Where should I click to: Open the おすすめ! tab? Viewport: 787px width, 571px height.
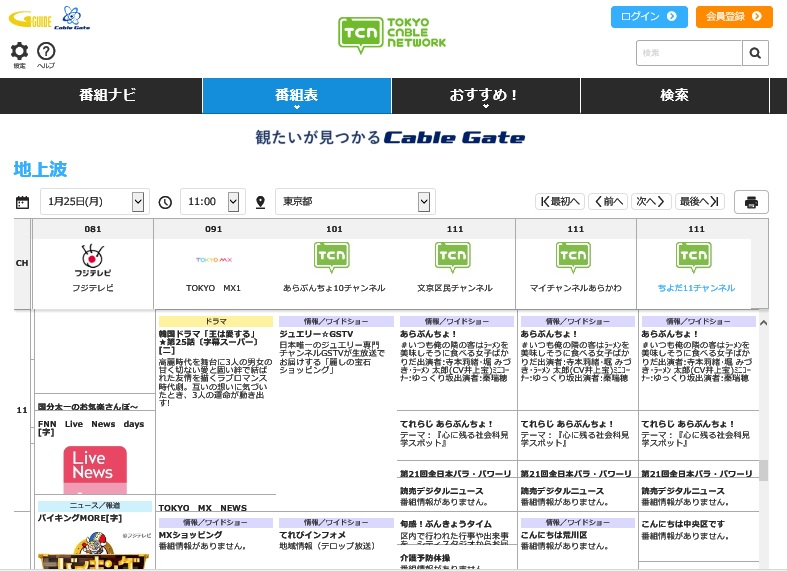tap(486, 96)
